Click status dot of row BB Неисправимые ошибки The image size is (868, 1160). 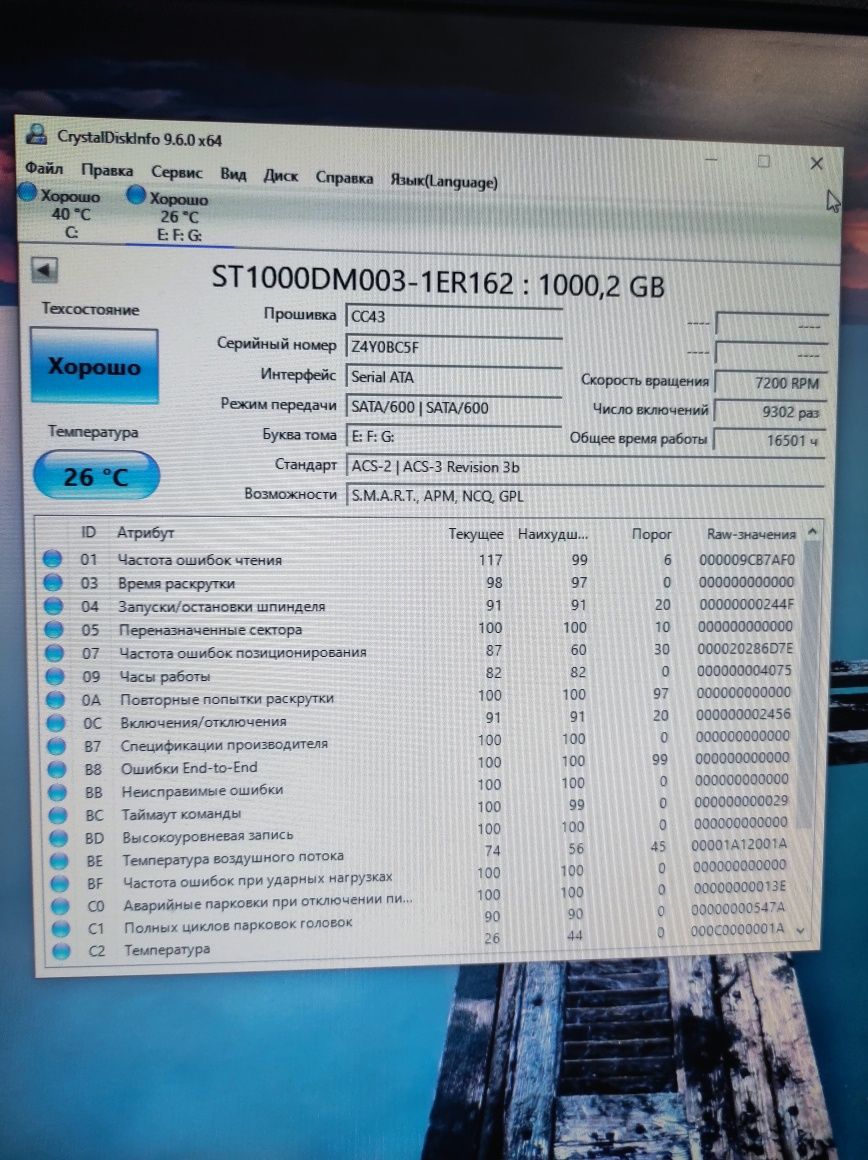click(x=58, y=792)
